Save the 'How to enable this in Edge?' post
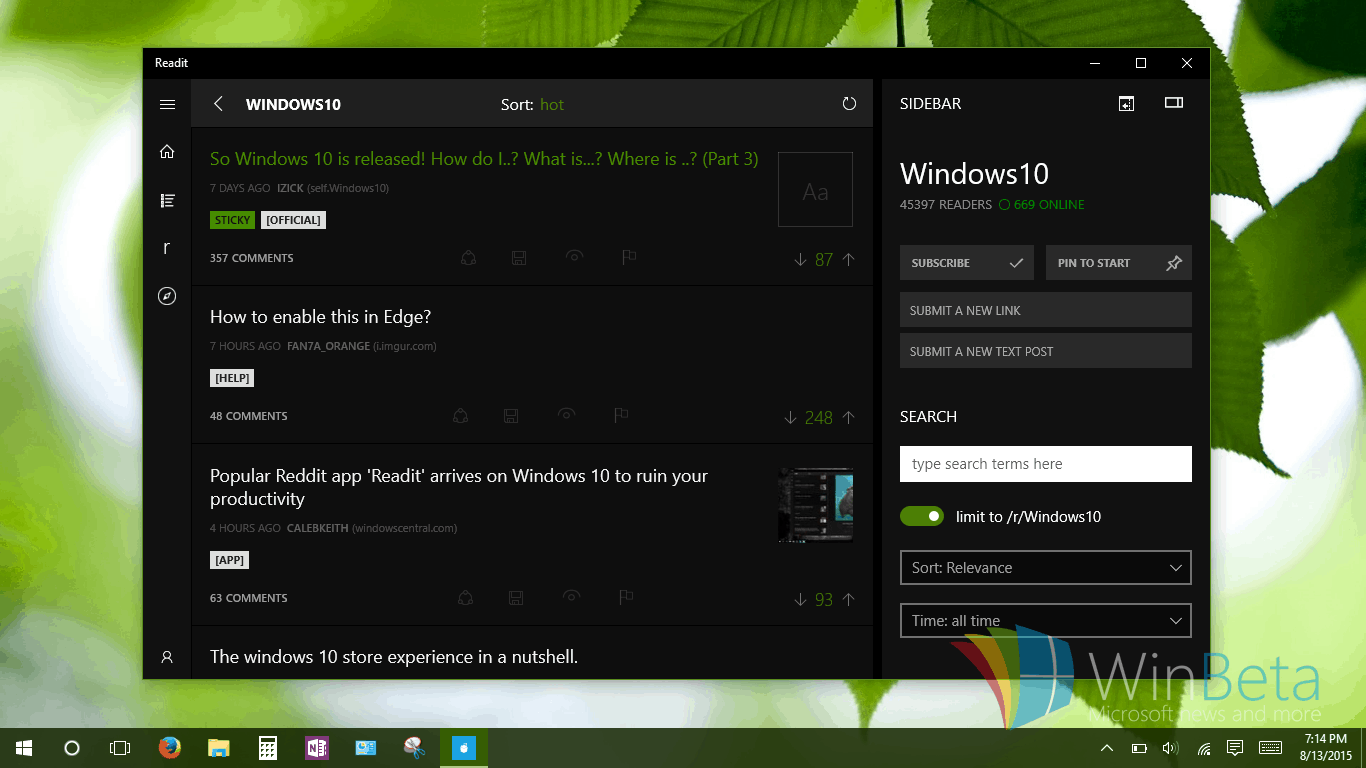 (x=511, y=416)
